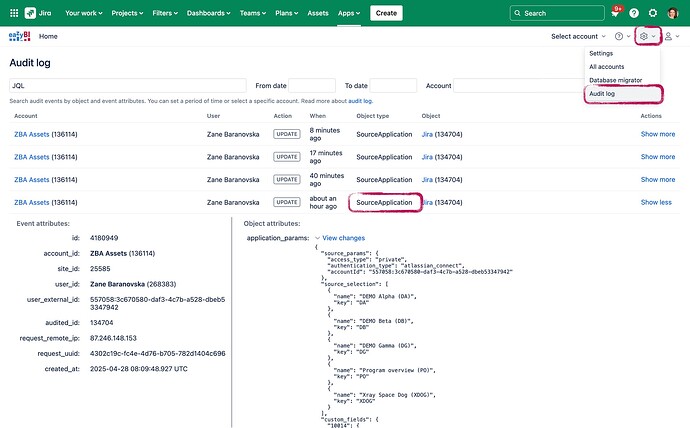The image size is (690, 428).
Task: Expand the Apps menu
Action: (x=349, y=13)
